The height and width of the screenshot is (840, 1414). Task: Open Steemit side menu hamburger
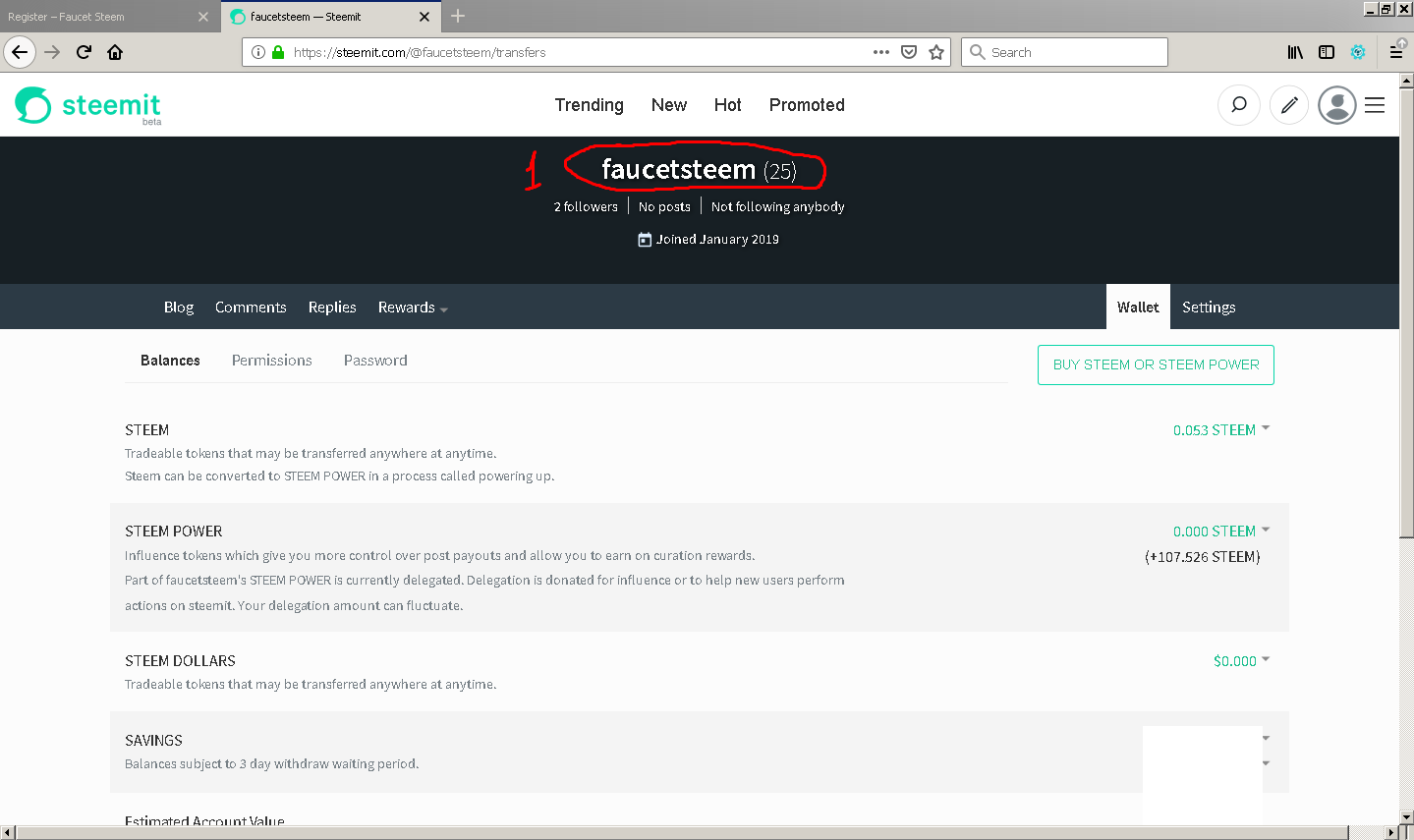[x=1375, y=105]
